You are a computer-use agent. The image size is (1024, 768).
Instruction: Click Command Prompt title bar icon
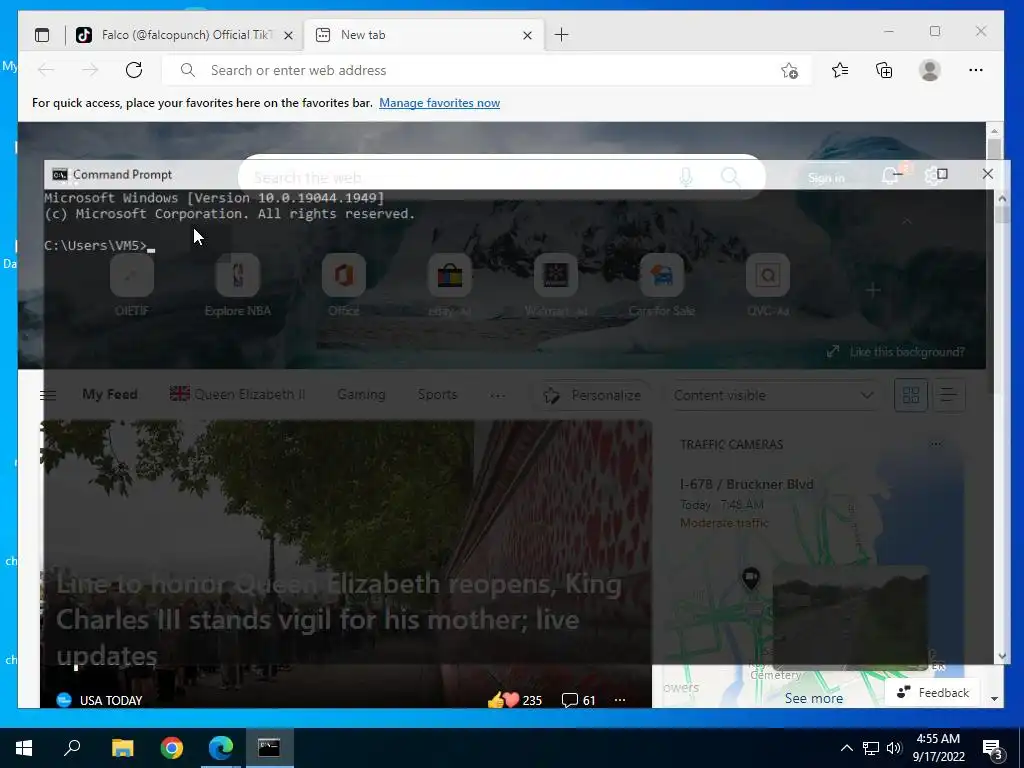[59, 174]
